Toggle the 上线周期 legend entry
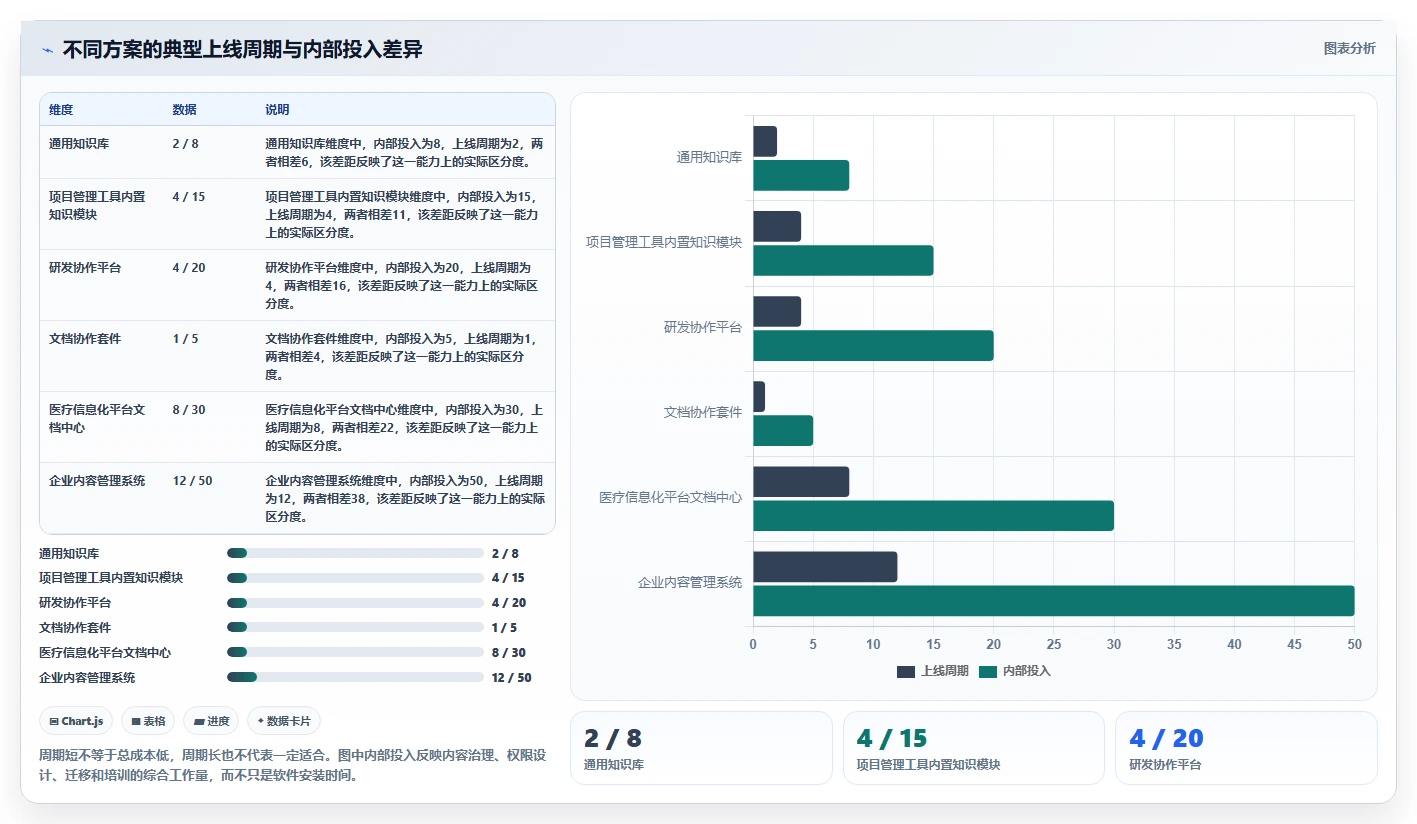Image resolution: width=1417 pixels, height=824 pixels. click(933, 671)
